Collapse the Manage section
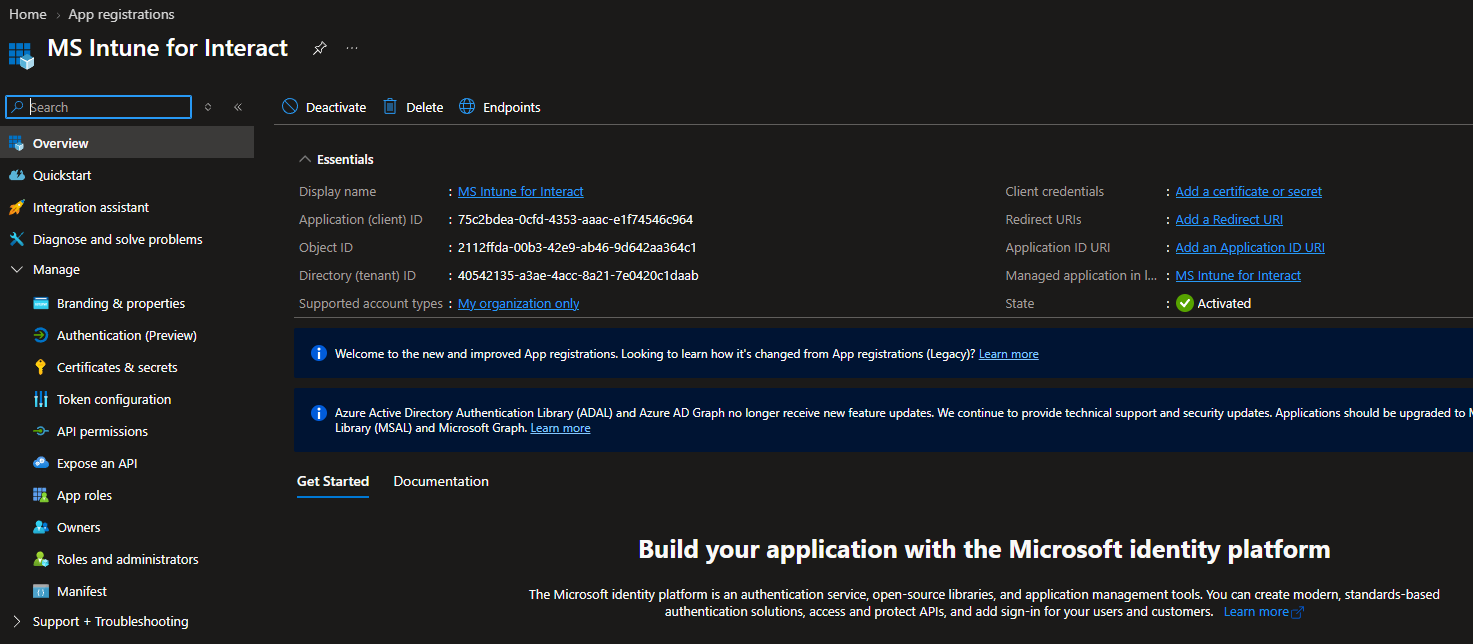This screenshot has width=1473, height=644. 15,270
